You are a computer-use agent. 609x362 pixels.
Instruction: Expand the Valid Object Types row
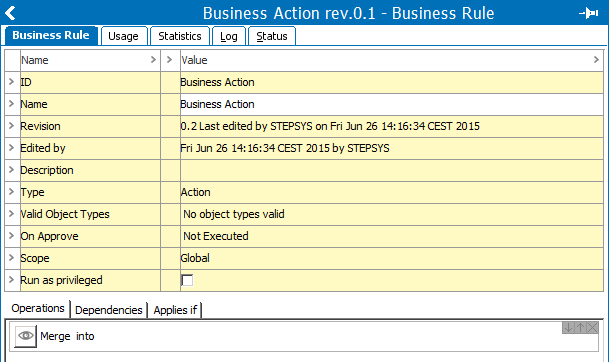point(12,214)
